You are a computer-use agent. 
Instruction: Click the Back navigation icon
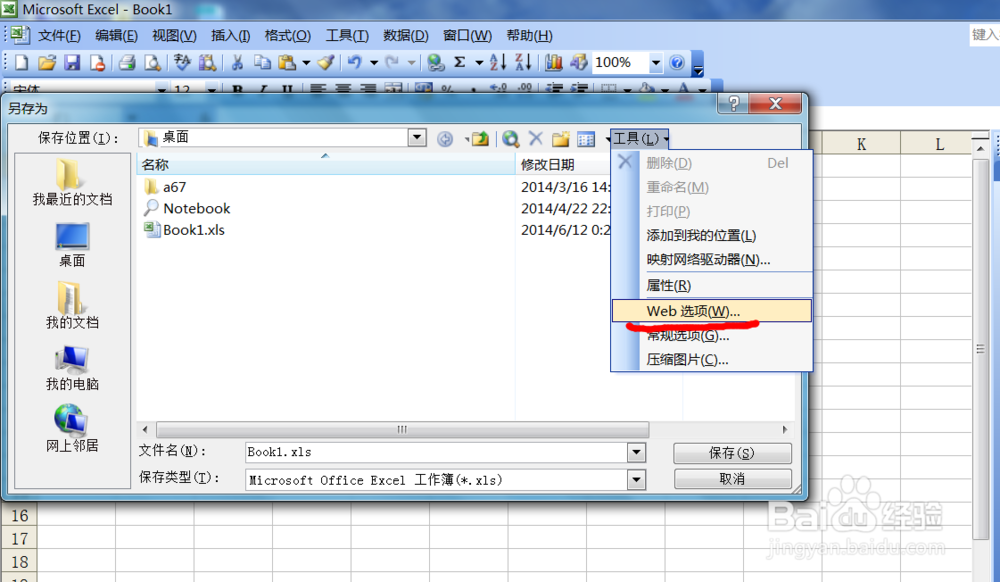(x=445, y=139)
